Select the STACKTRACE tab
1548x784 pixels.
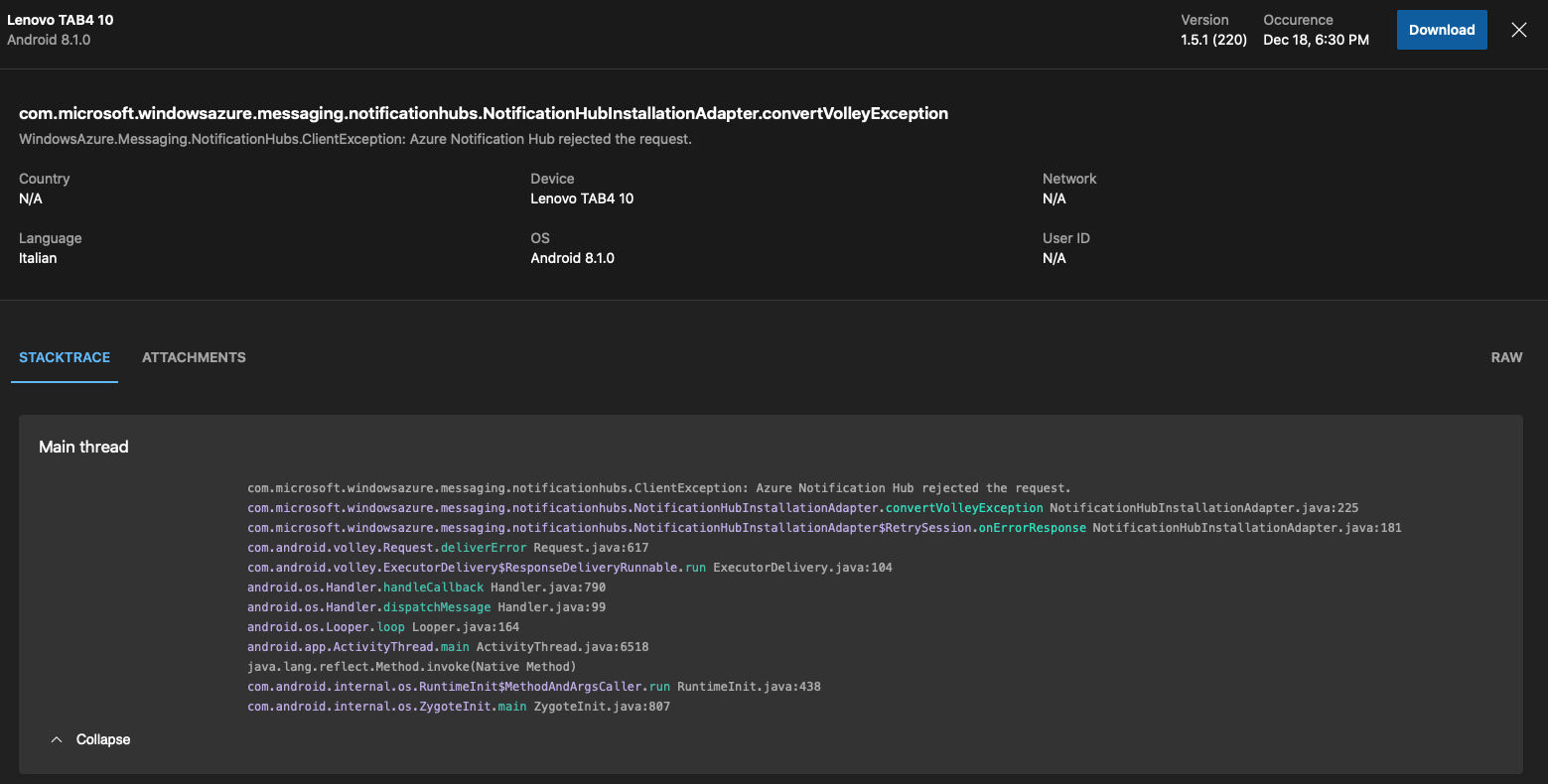point(64,357)
